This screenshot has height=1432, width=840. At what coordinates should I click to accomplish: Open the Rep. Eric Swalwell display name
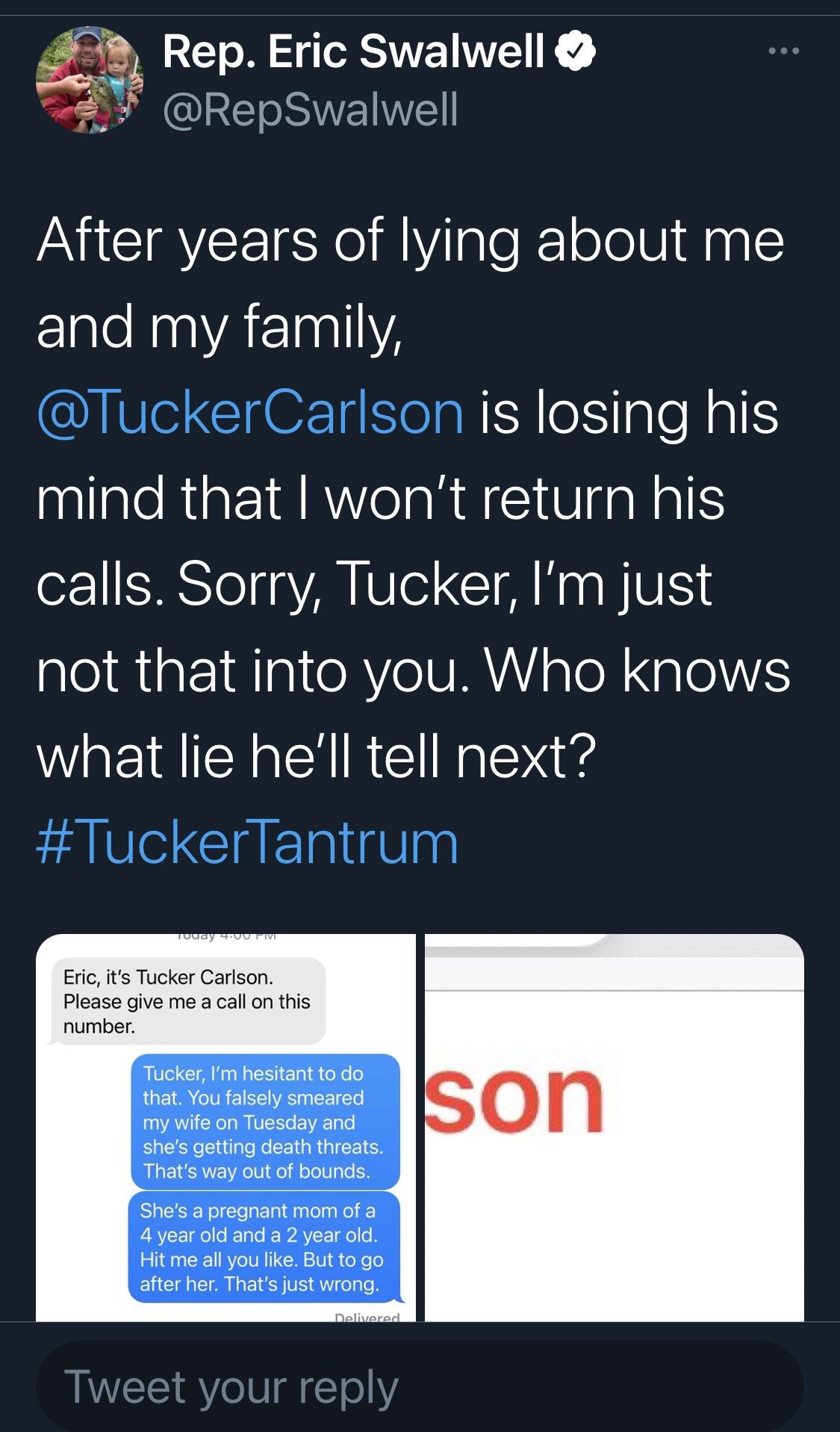click(352, 52)
